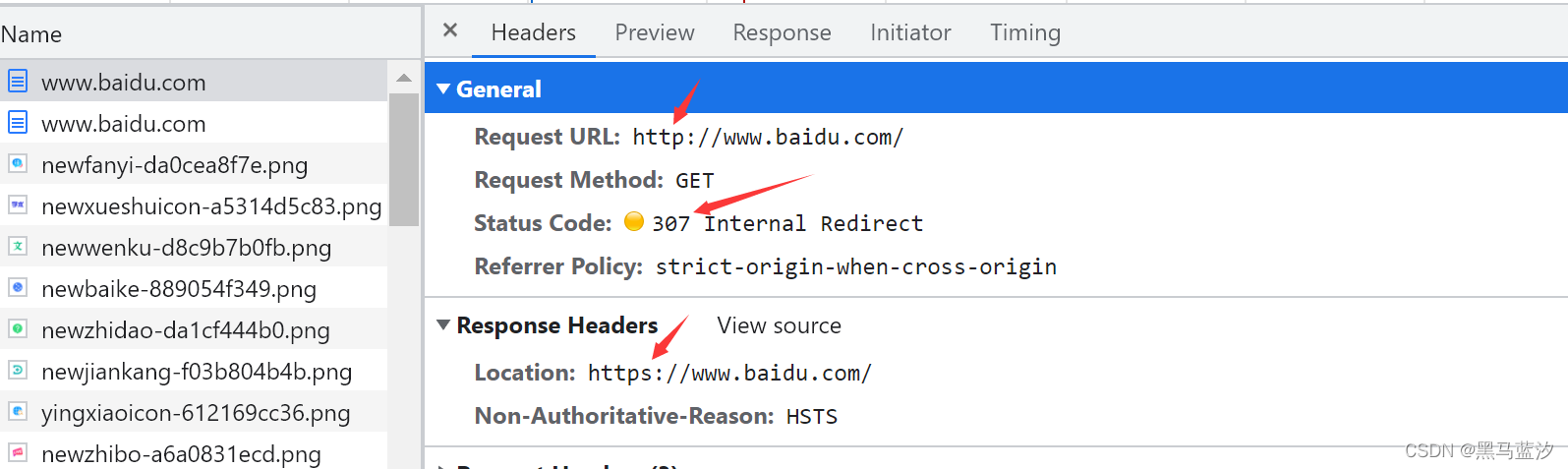This screenshot has width=1568, height=469.
Task: Click the newjiankang PNG file icon
Action: 18,371
